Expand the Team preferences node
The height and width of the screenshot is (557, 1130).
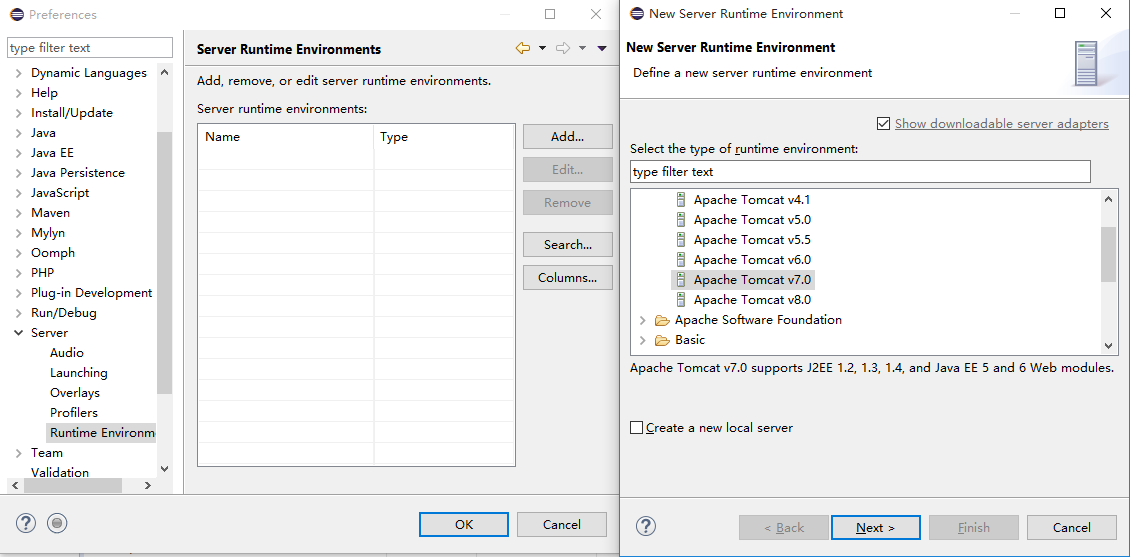coord(18,453)
